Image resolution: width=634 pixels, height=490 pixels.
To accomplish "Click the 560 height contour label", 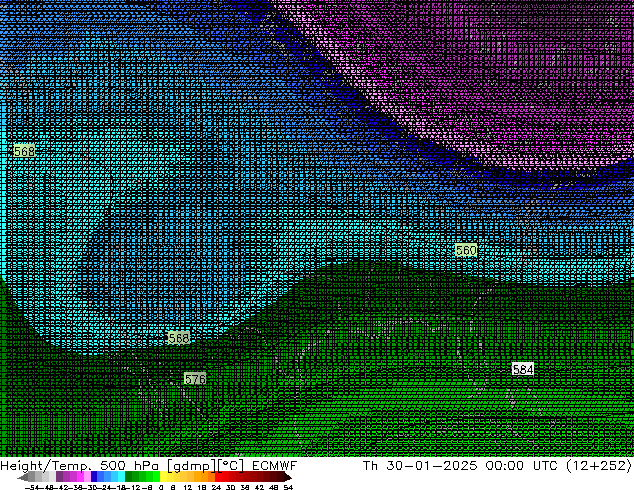I will 466,250.
